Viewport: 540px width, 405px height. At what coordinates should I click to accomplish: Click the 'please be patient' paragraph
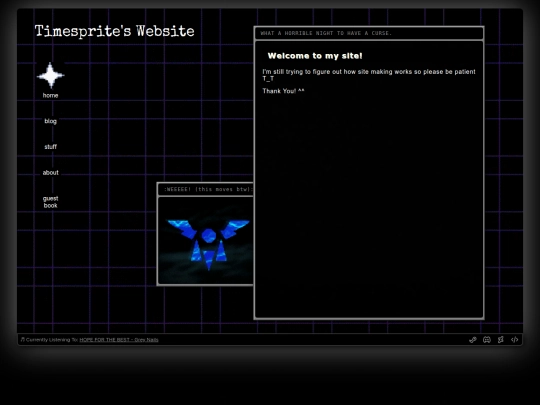369,75
